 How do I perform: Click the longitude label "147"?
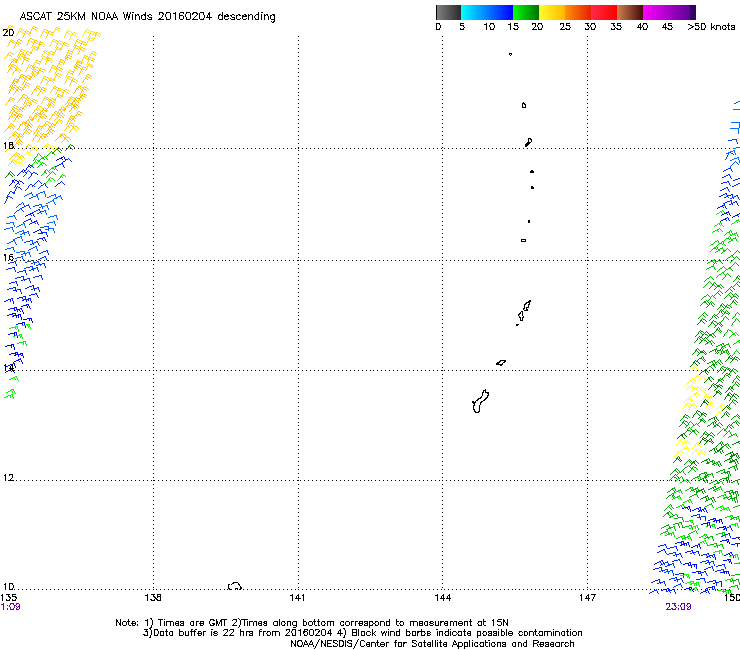point(588,598)
